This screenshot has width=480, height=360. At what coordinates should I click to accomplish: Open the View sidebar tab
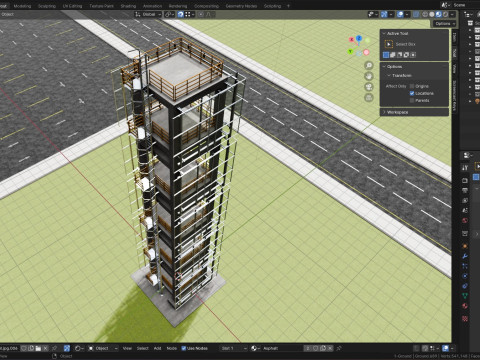point(455,69)
